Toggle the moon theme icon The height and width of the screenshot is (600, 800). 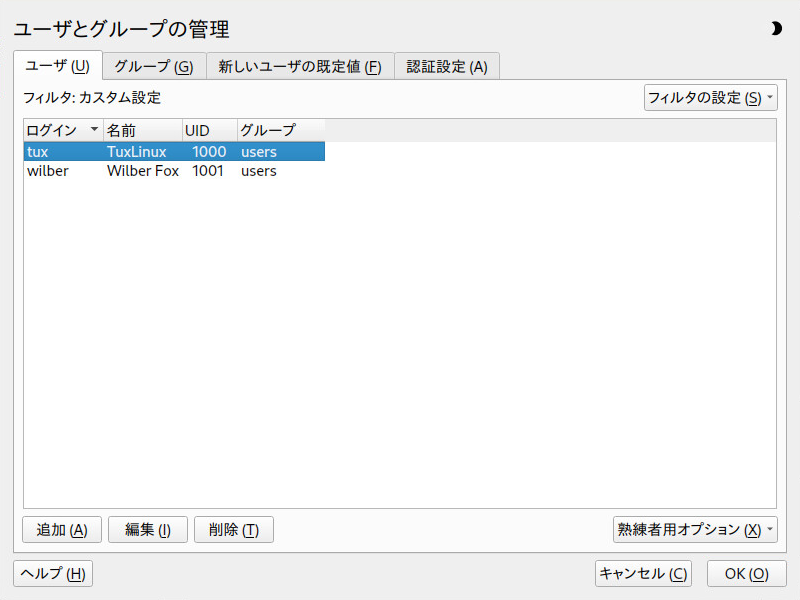click(x=776, y=29)
